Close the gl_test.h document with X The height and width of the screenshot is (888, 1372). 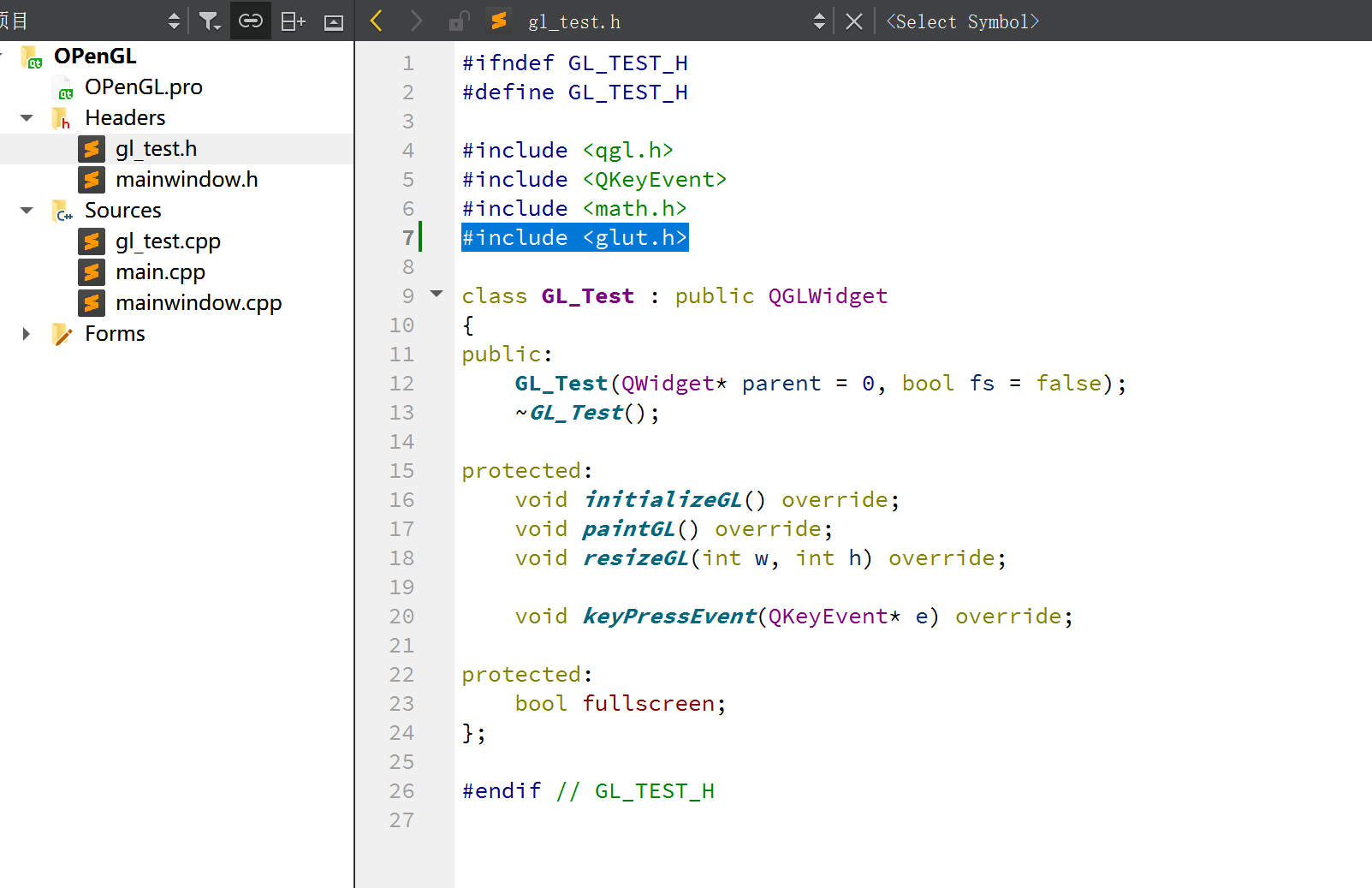point(853,21)
